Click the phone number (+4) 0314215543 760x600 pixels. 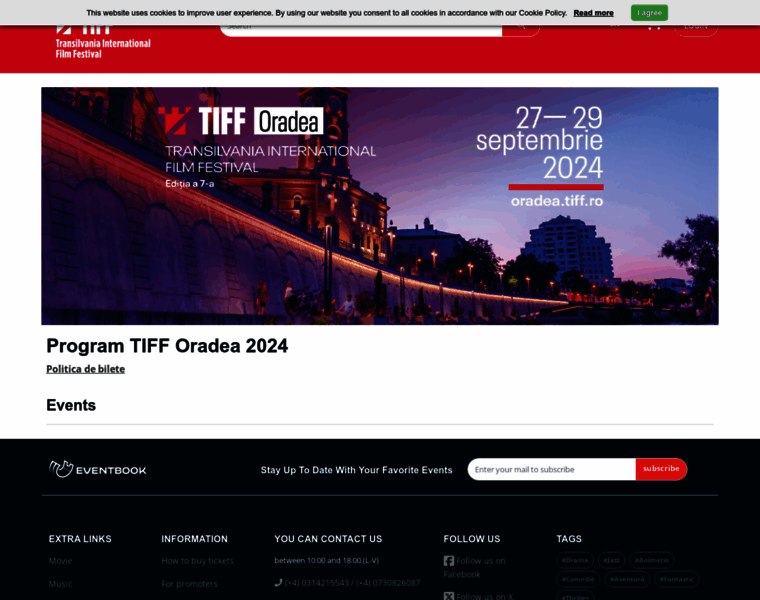317,583
